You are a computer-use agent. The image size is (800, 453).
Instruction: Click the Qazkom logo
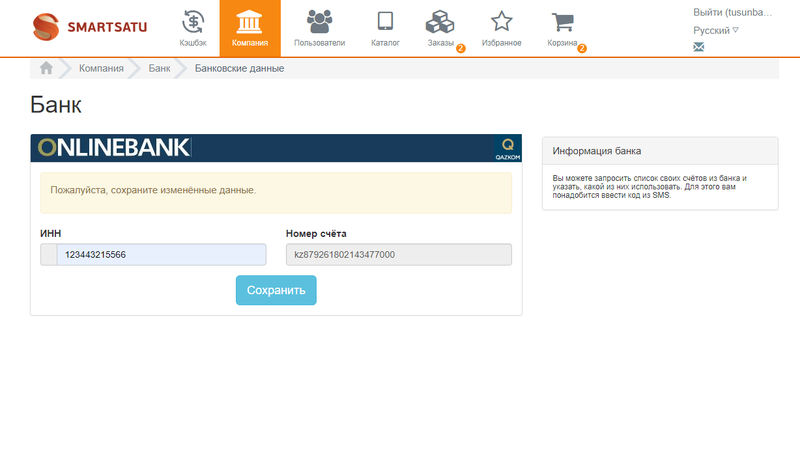pyautogui.click(x=508, y=148)
